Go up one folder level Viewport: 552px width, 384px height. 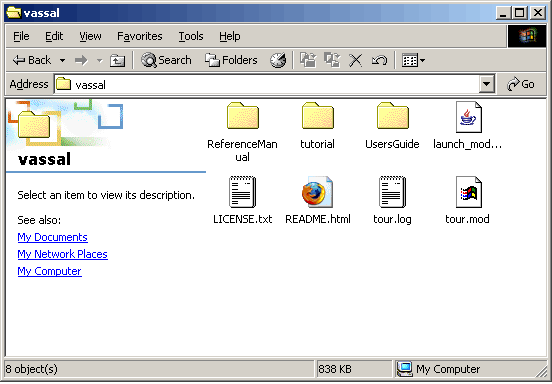click(x=117, y=60)
